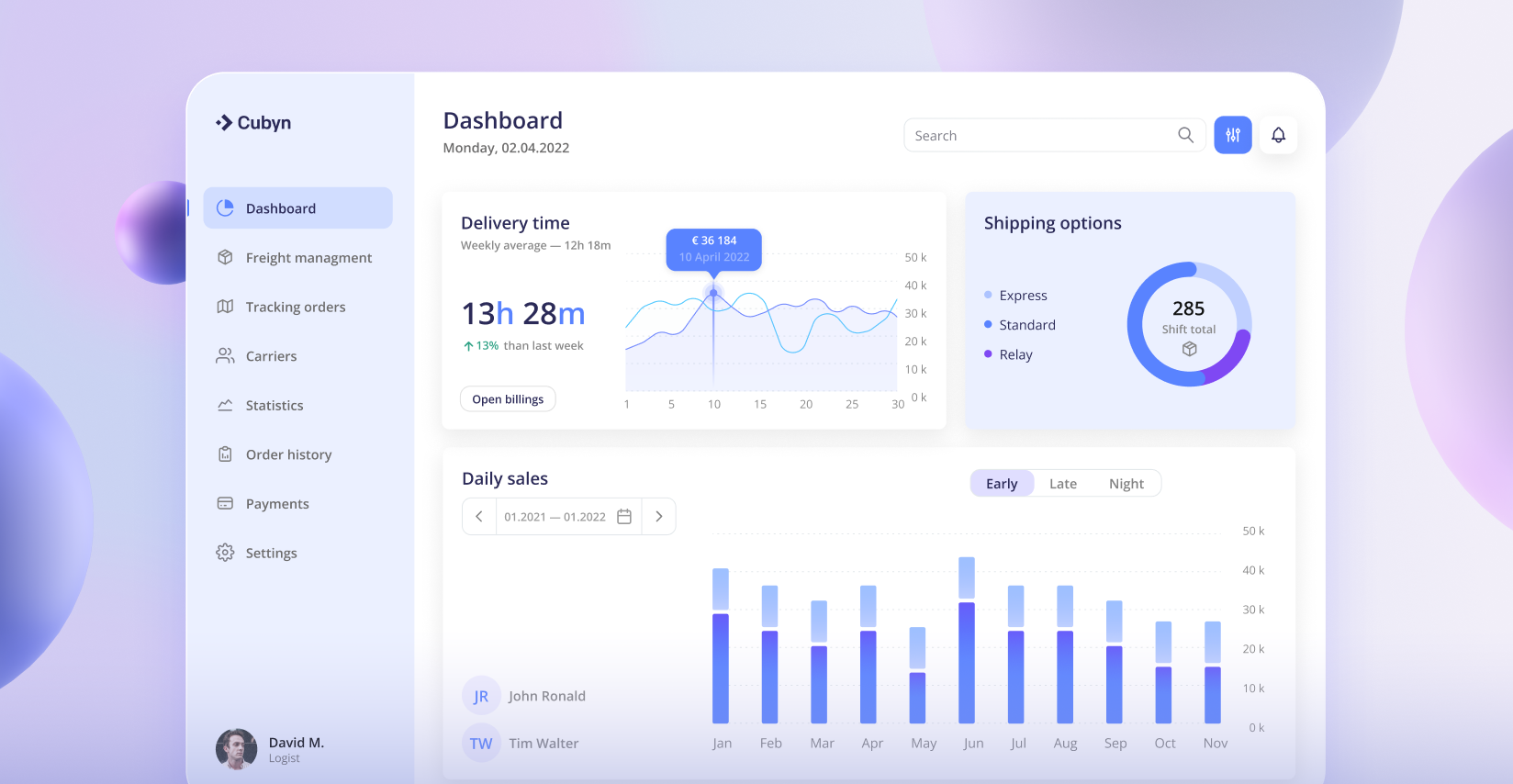Click the Freight management box icon
The image size is (1513, 784).
point(225,258)
